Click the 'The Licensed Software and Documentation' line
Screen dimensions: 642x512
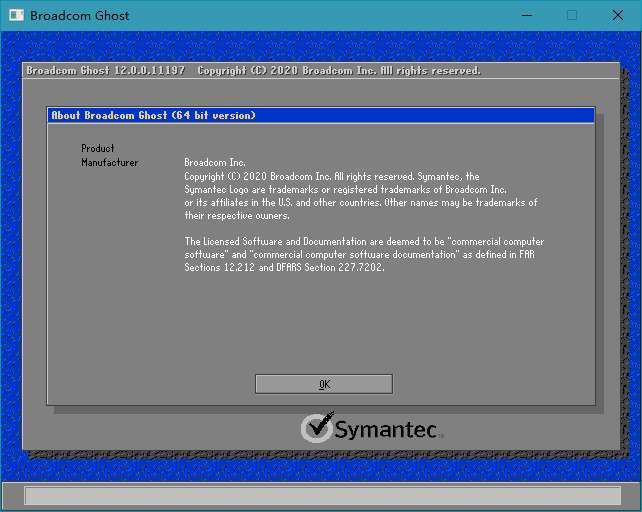[364, 241]
